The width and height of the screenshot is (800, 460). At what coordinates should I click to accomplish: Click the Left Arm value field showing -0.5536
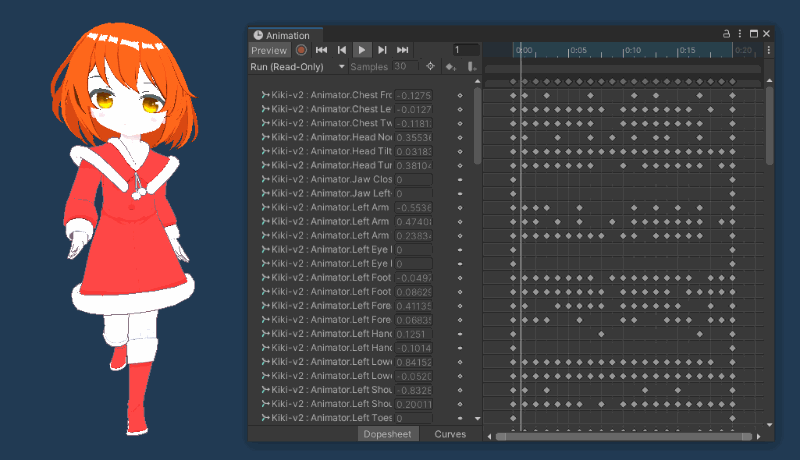413,208
